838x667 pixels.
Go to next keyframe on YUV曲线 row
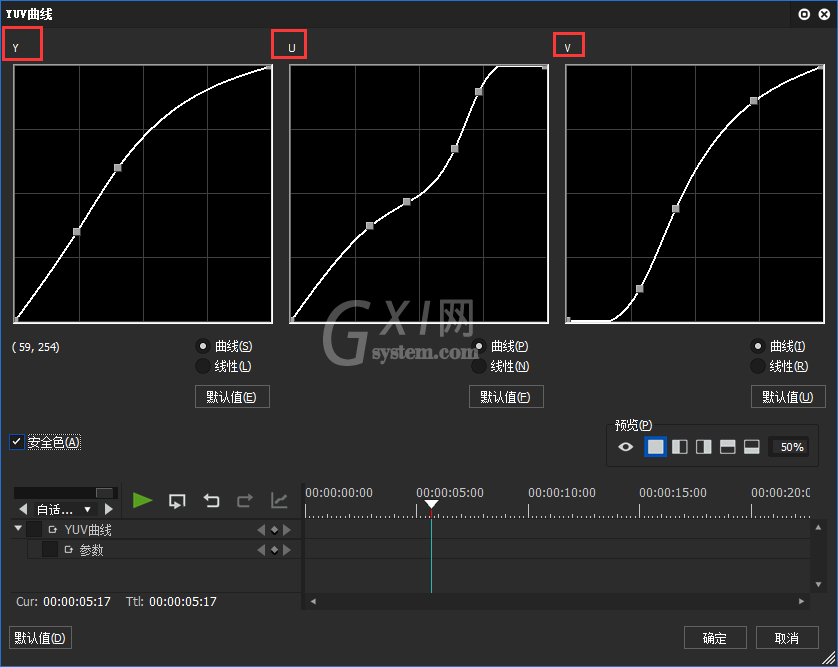(287, 530)
